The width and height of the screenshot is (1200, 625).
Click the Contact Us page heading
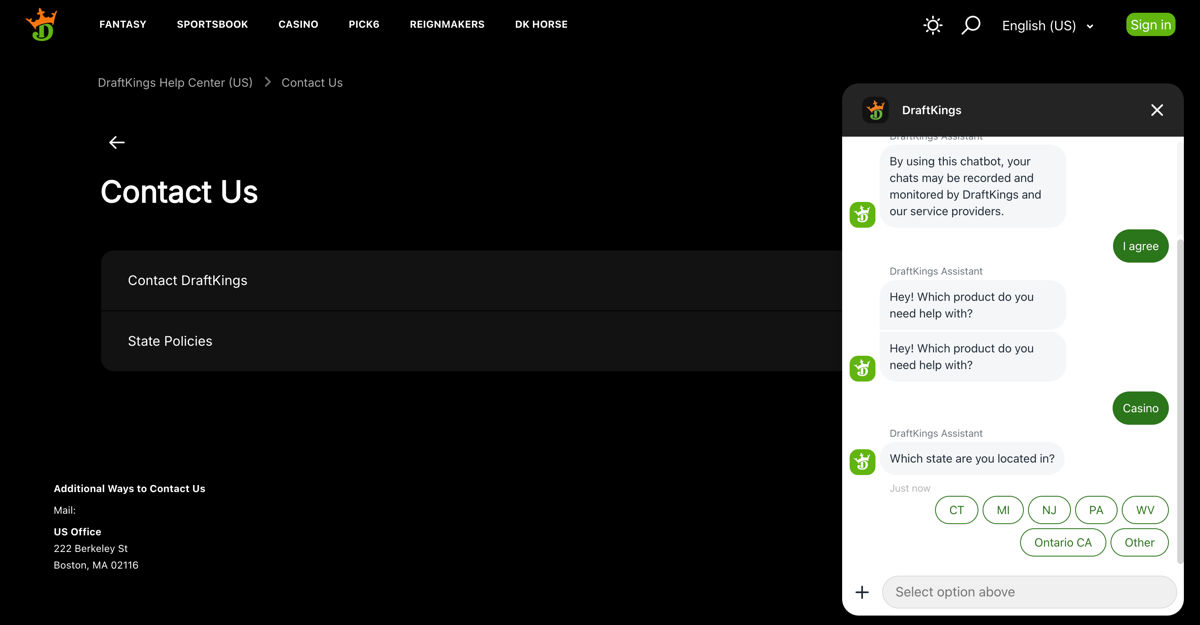pyautogui.click(x=179, y=191)
